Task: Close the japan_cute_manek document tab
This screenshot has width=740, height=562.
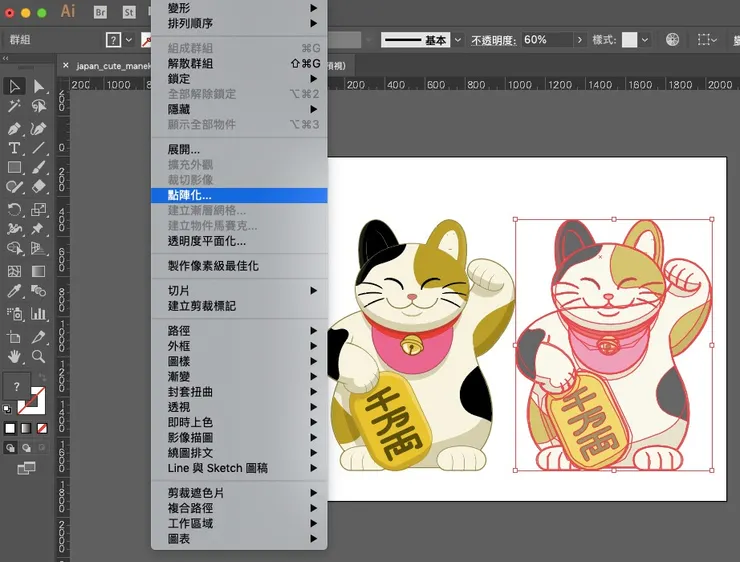Action: point(66,65)
